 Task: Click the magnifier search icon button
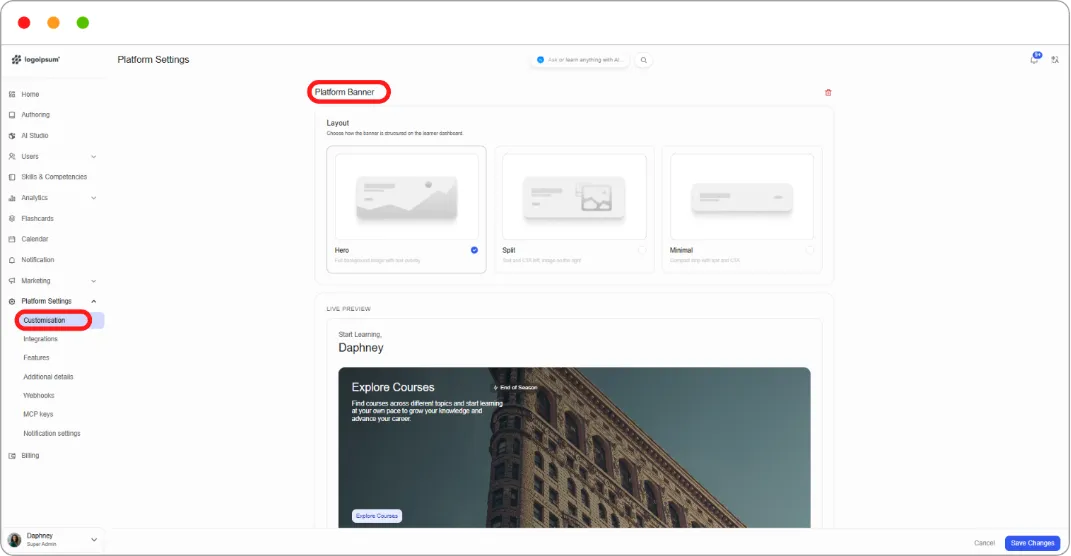(643, 60)
